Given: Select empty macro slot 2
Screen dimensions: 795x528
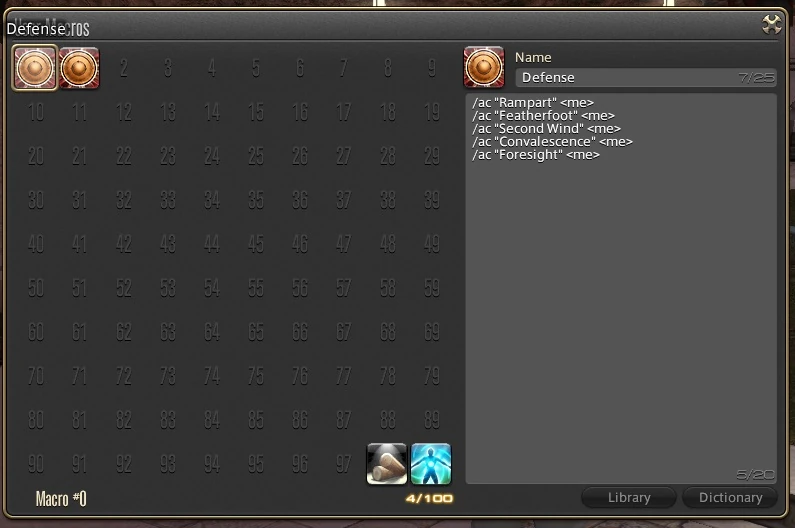Looking at the screenshot, I should tap(123, 68).
